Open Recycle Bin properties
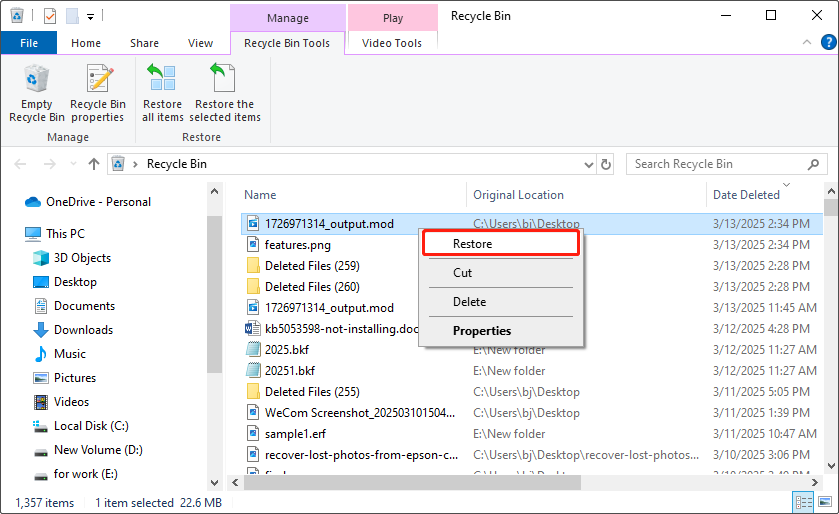 tap(98, 94)
